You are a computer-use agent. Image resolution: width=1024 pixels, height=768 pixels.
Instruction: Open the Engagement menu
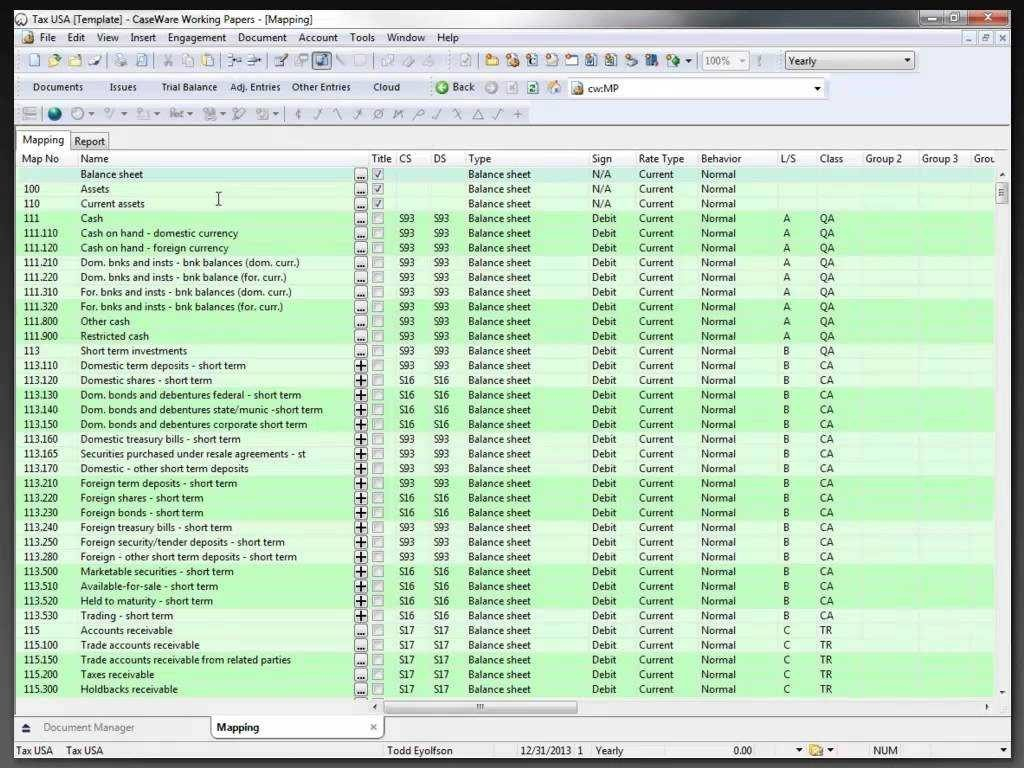[x=196, y=37]
